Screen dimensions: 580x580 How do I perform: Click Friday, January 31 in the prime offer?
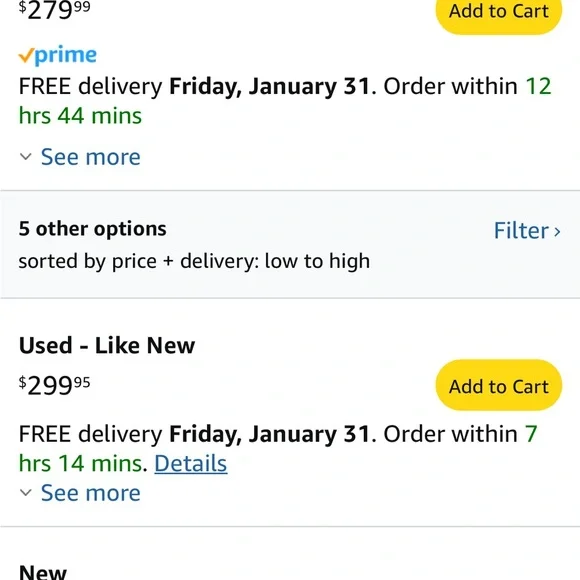[269, 87]
